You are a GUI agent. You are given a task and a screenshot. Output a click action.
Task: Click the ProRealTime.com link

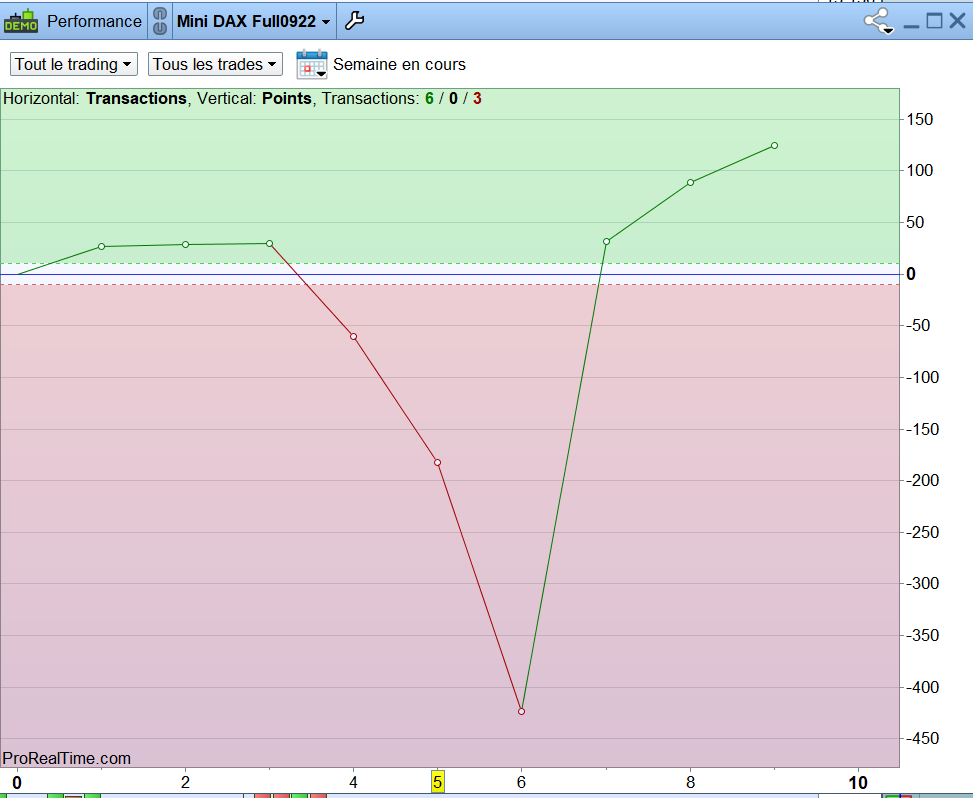click(66, 758)
